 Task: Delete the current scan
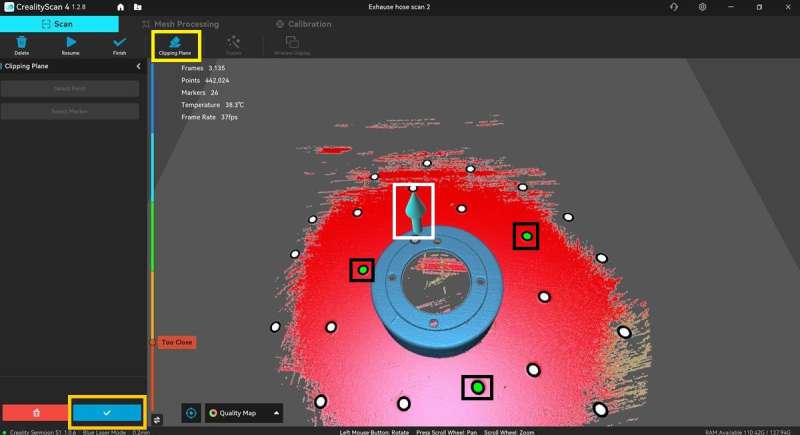tap(21, 44)
